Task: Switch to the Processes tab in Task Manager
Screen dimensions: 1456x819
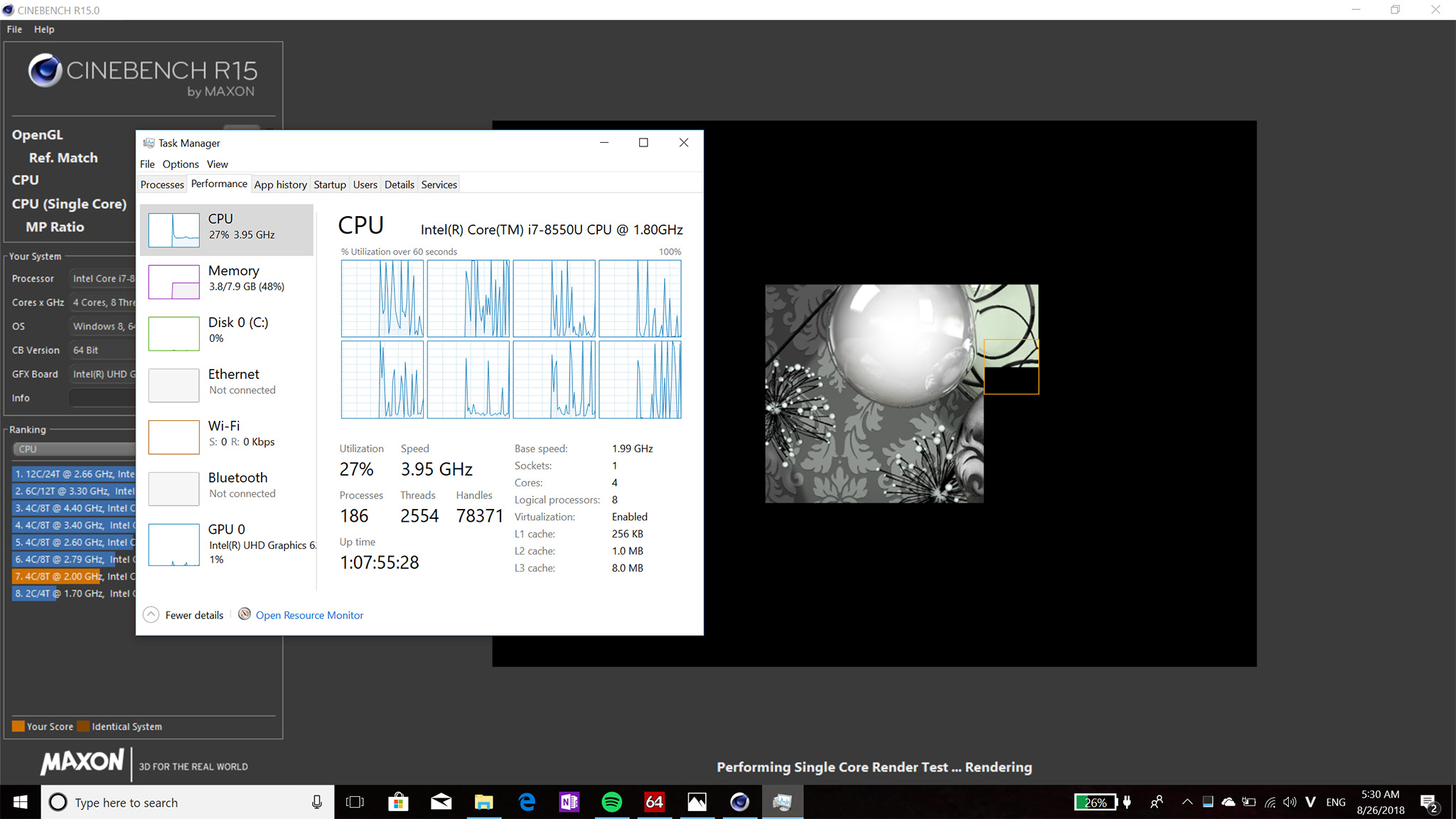Action: tap(162, 184)
